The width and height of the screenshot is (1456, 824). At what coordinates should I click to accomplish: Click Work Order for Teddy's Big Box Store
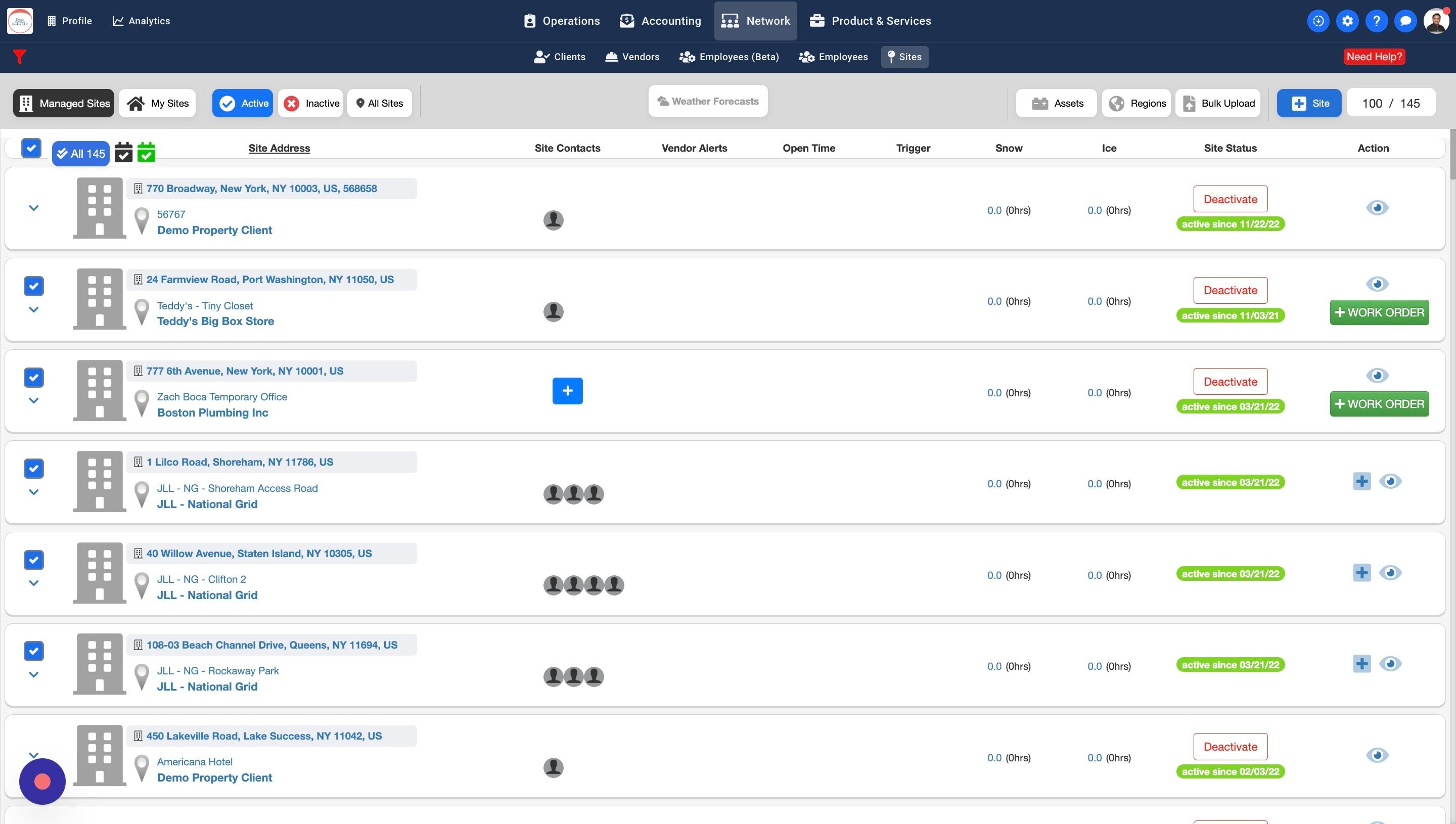tap(1379, 312)
